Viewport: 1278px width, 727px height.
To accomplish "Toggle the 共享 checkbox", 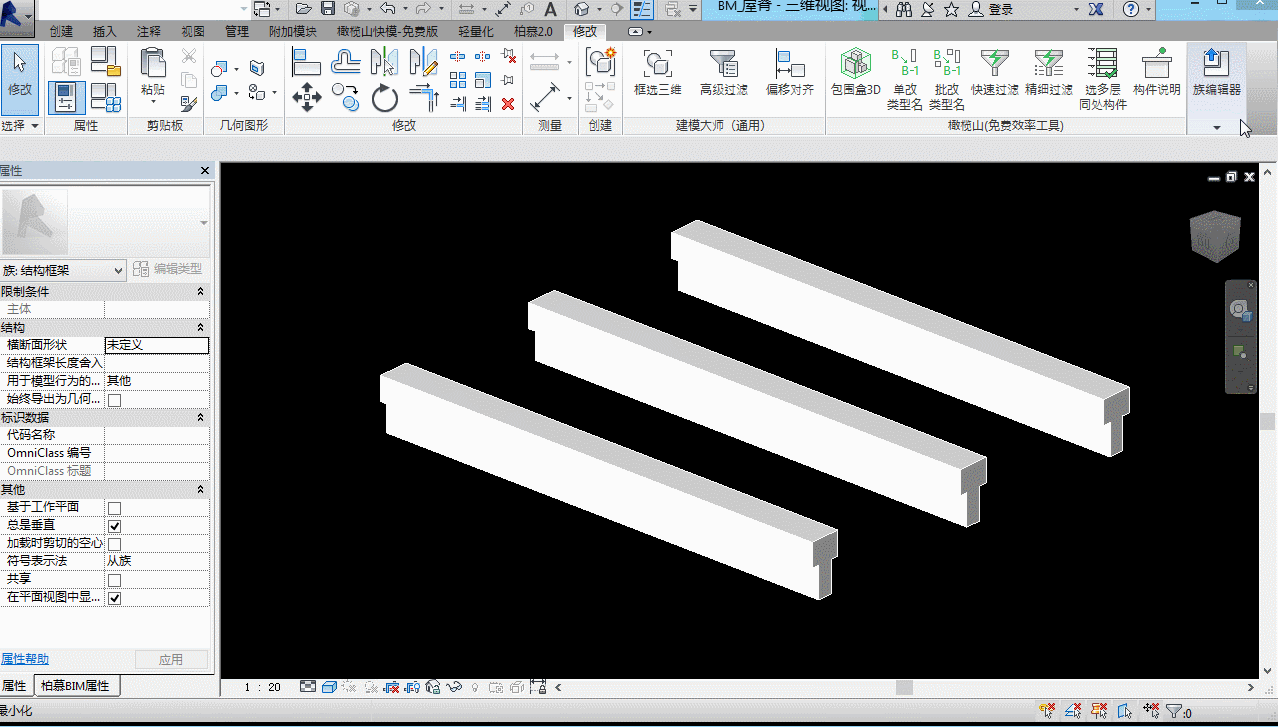I will (114, 580).
